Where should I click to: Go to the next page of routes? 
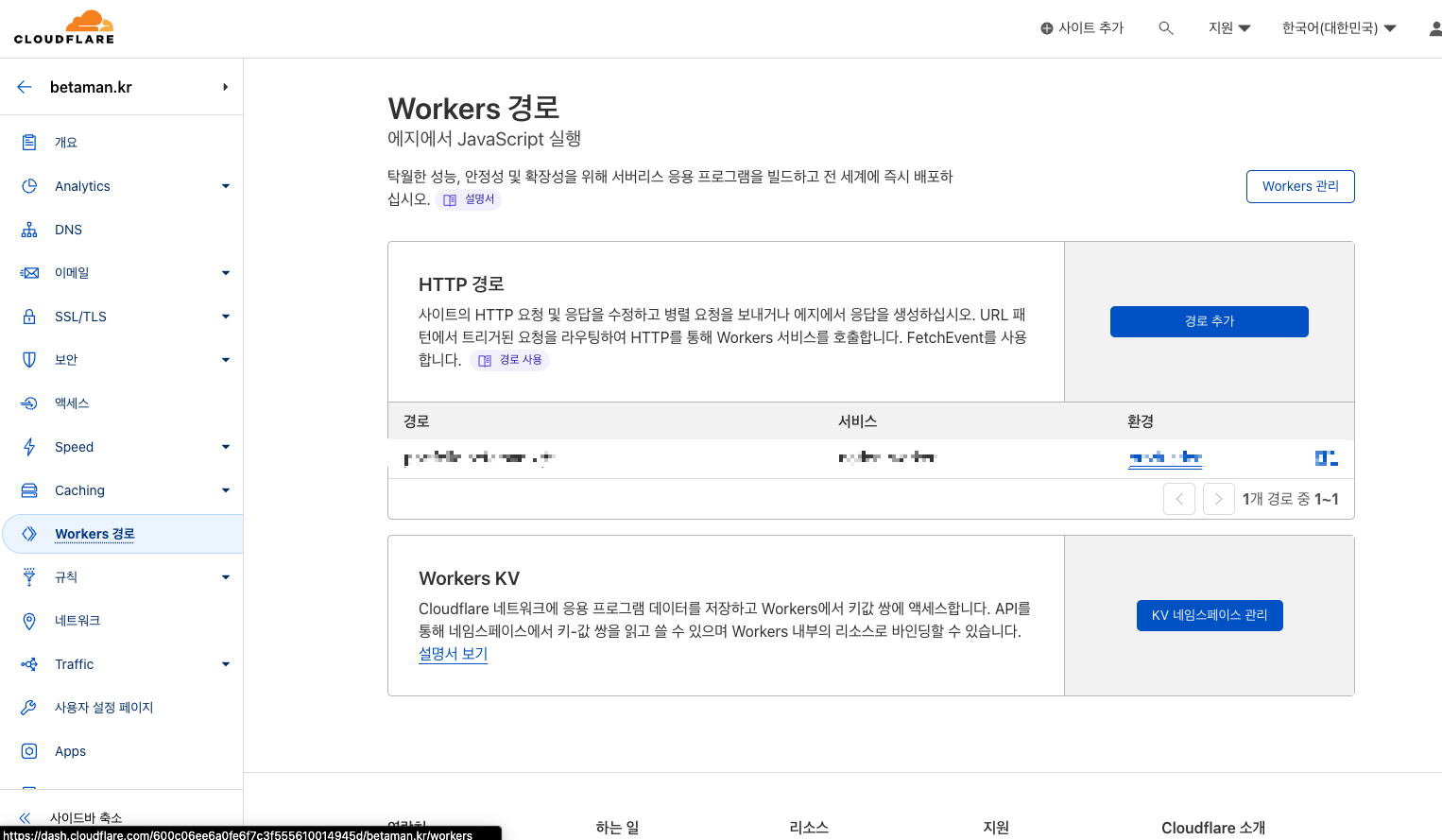click(1219, 499)
